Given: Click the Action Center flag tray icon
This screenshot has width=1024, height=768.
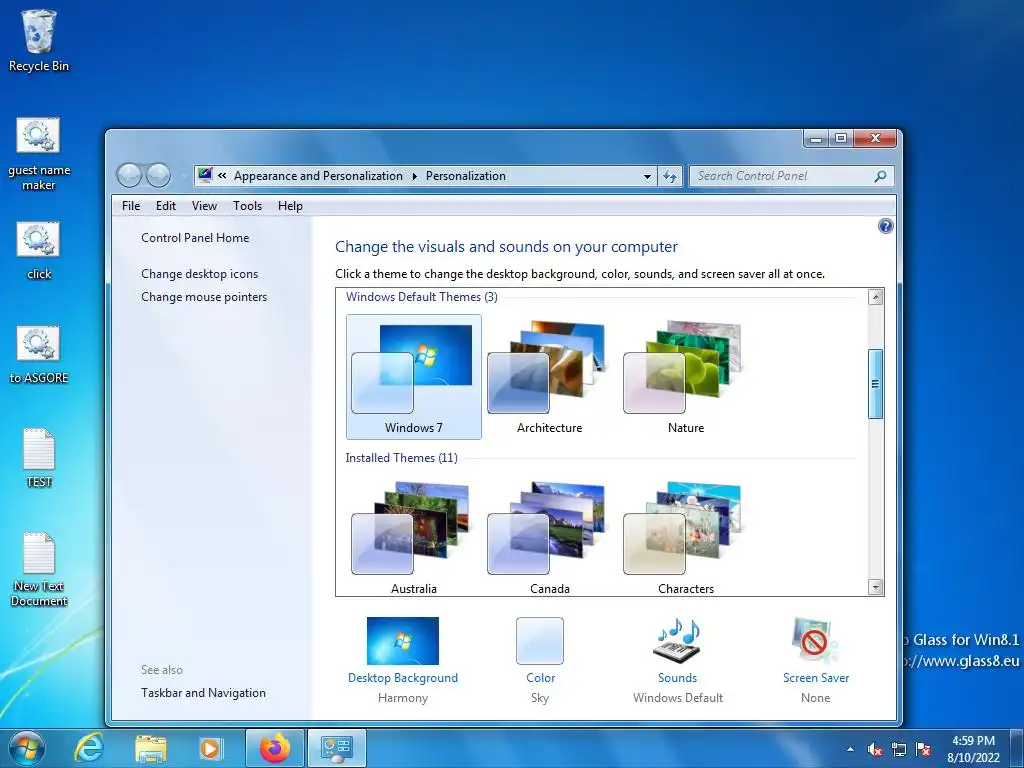Looking at the screenshot, I should click(x=923, y=750).
